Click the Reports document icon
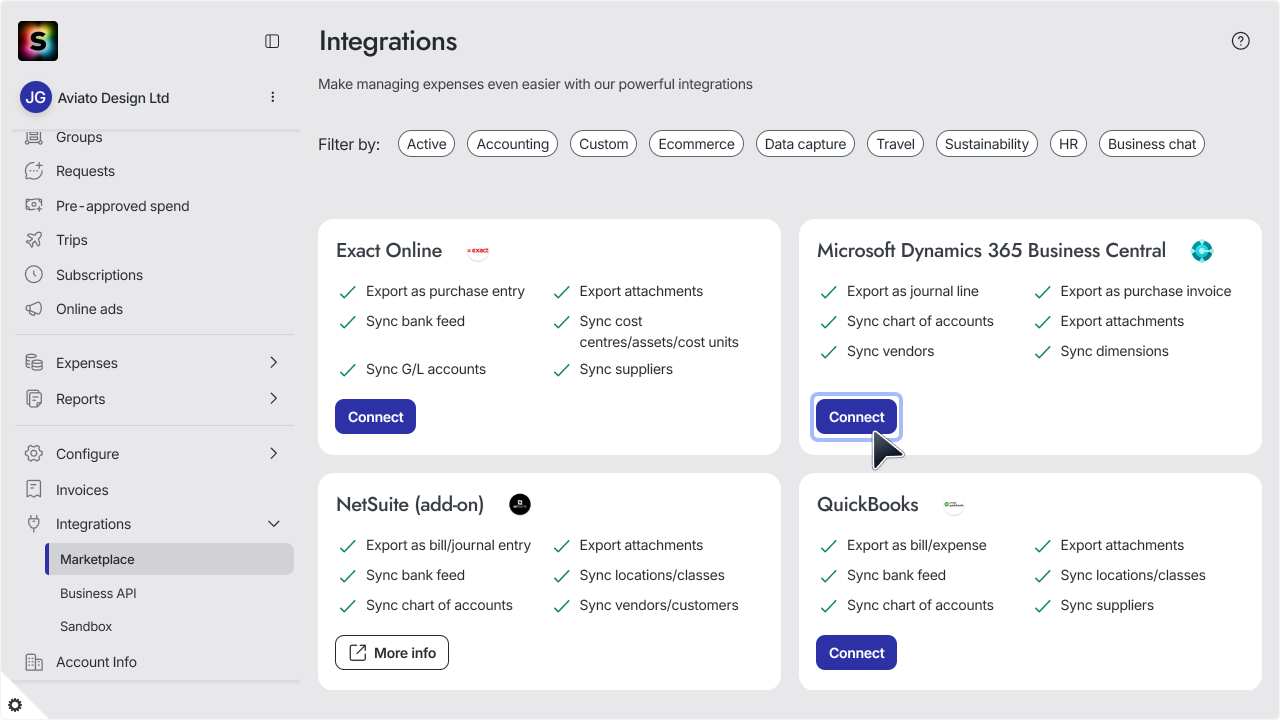The image size is (1280, 720). pyautogui.click(x=34, y=399)
